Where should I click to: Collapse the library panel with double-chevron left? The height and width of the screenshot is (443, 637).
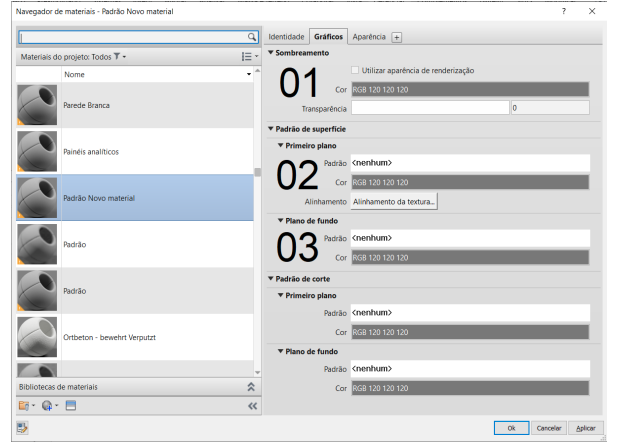point(251,406)
